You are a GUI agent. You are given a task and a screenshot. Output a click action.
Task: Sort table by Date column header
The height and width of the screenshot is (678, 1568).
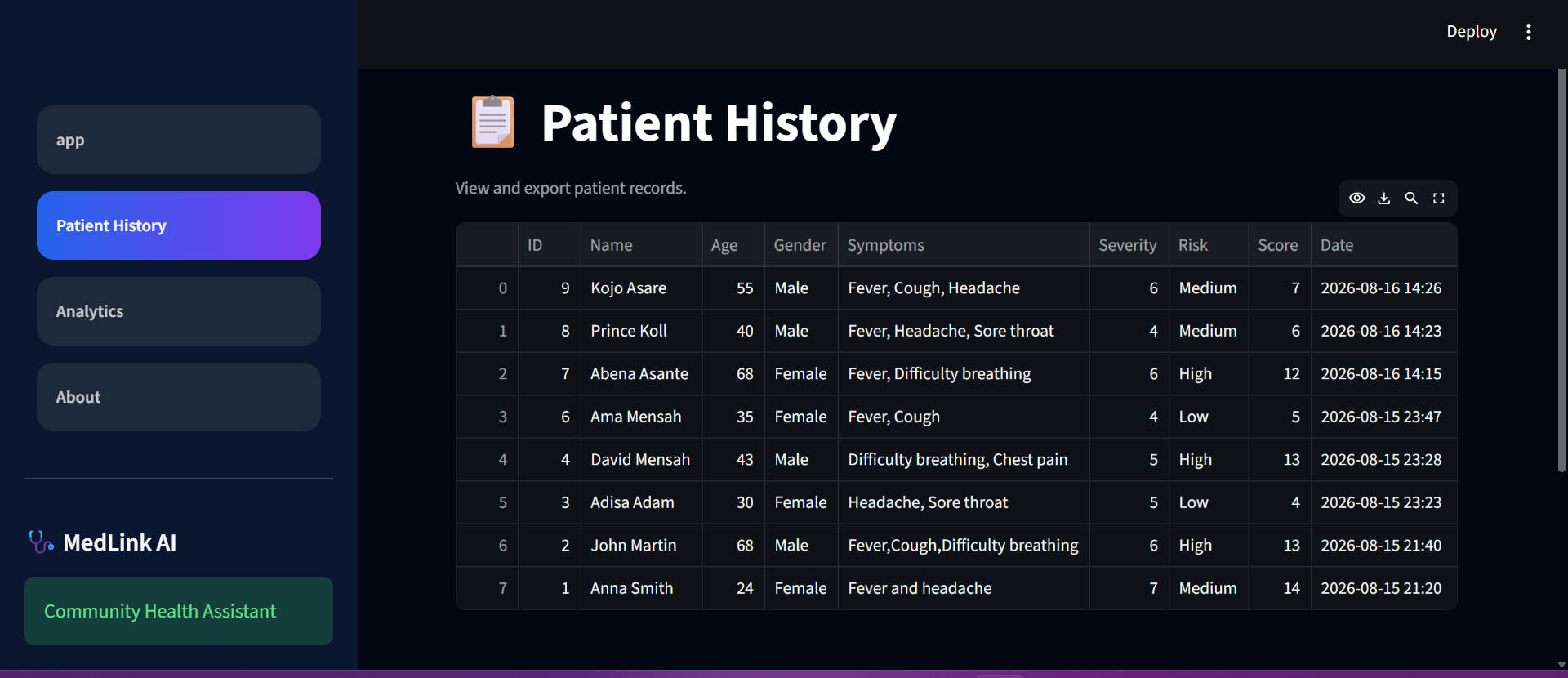[x=1383, y=245]
